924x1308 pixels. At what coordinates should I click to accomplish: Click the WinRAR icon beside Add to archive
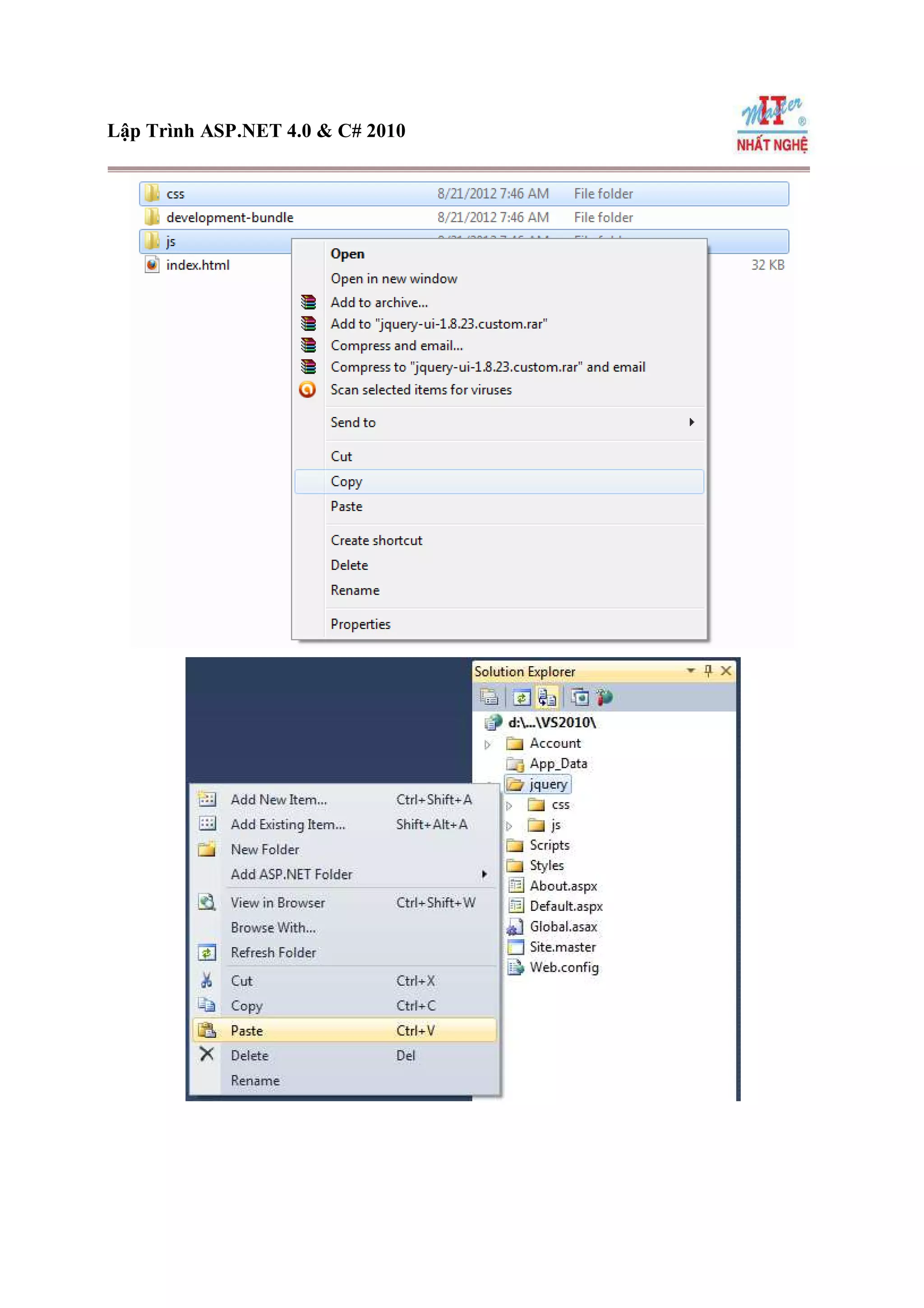coord(308,302)
